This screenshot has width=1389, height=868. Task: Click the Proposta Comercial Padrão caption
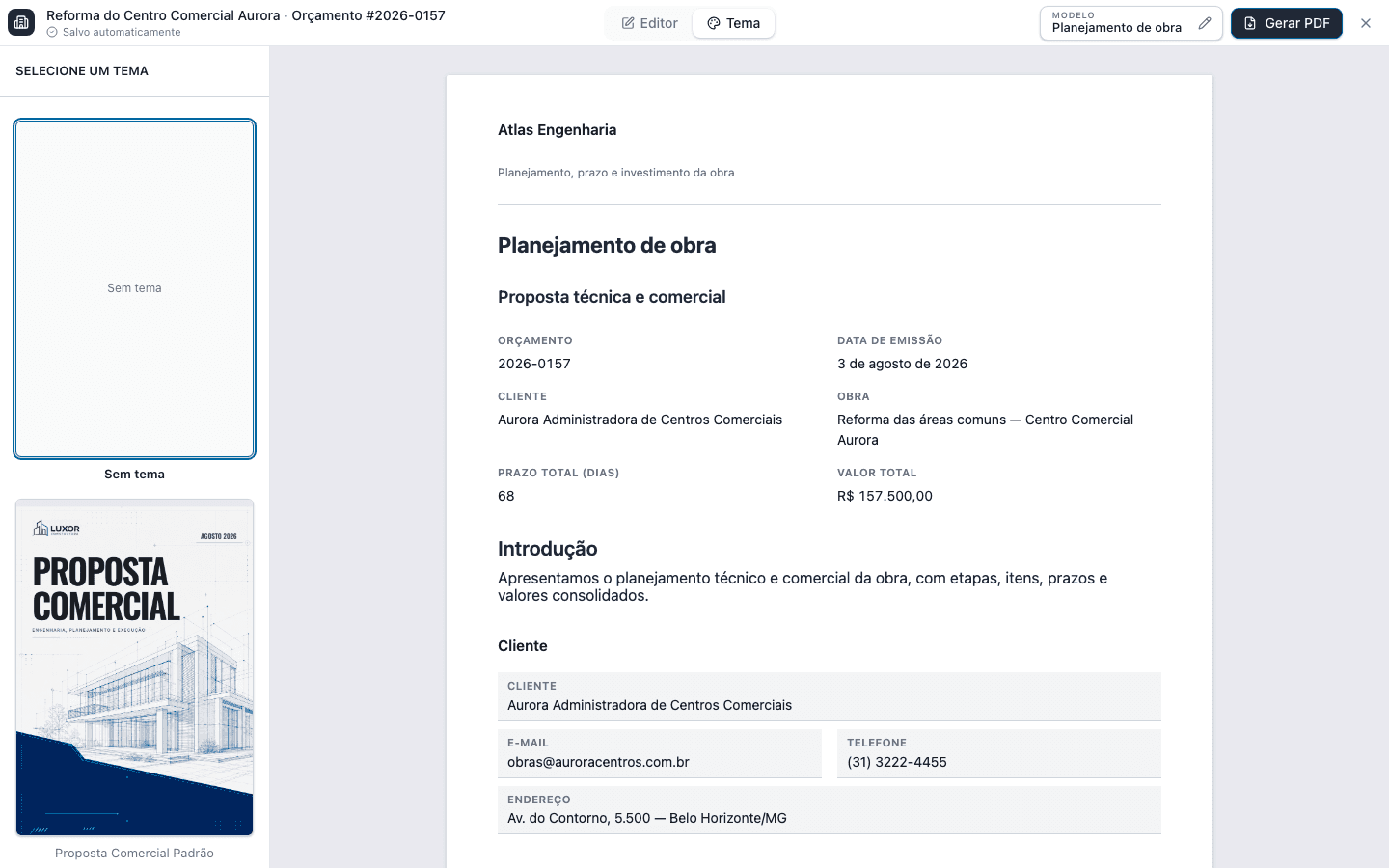tap(134, 854)
